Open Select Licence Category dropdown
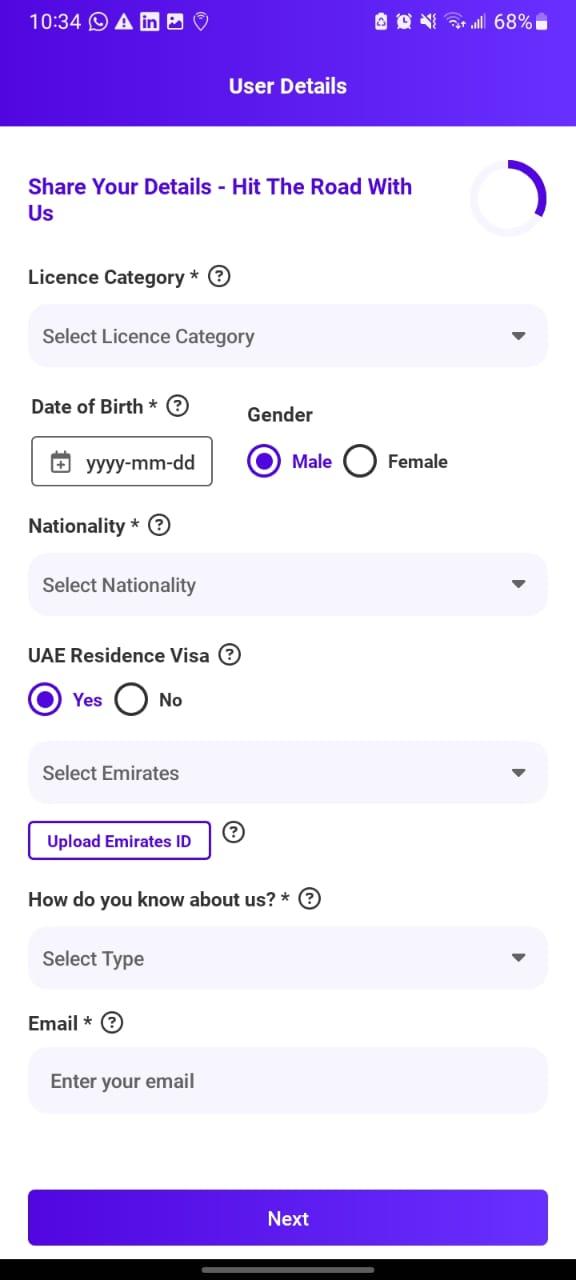This screenshot has width=576, height=1280. (x=288, y=336)
